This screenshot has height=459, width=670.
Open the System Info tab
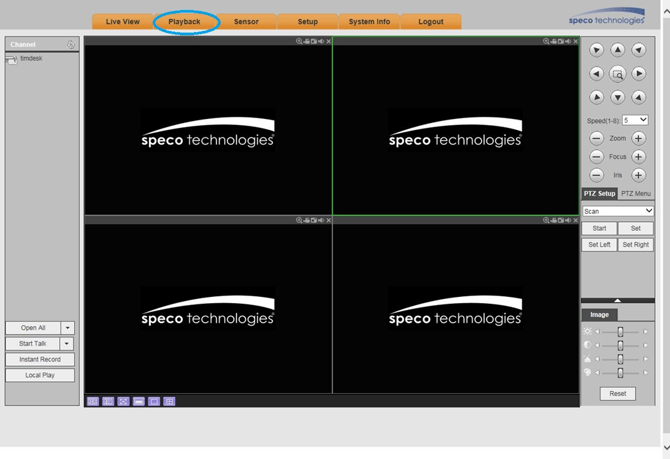369,21
